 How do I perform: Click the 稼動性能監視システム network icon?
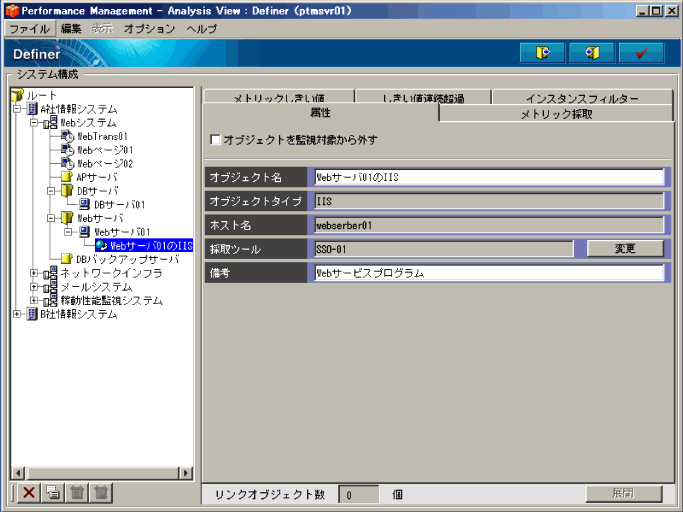[x=50, y=300]
